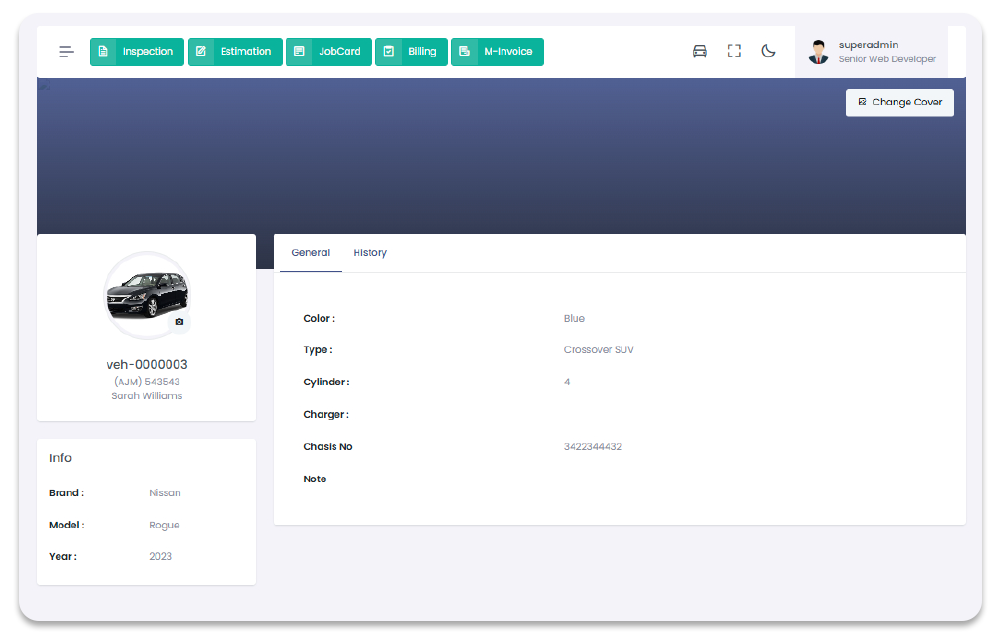The height and width of the screenshot is (633, 1000).
Task: Open the Billing section
Action: pos(411,52)
